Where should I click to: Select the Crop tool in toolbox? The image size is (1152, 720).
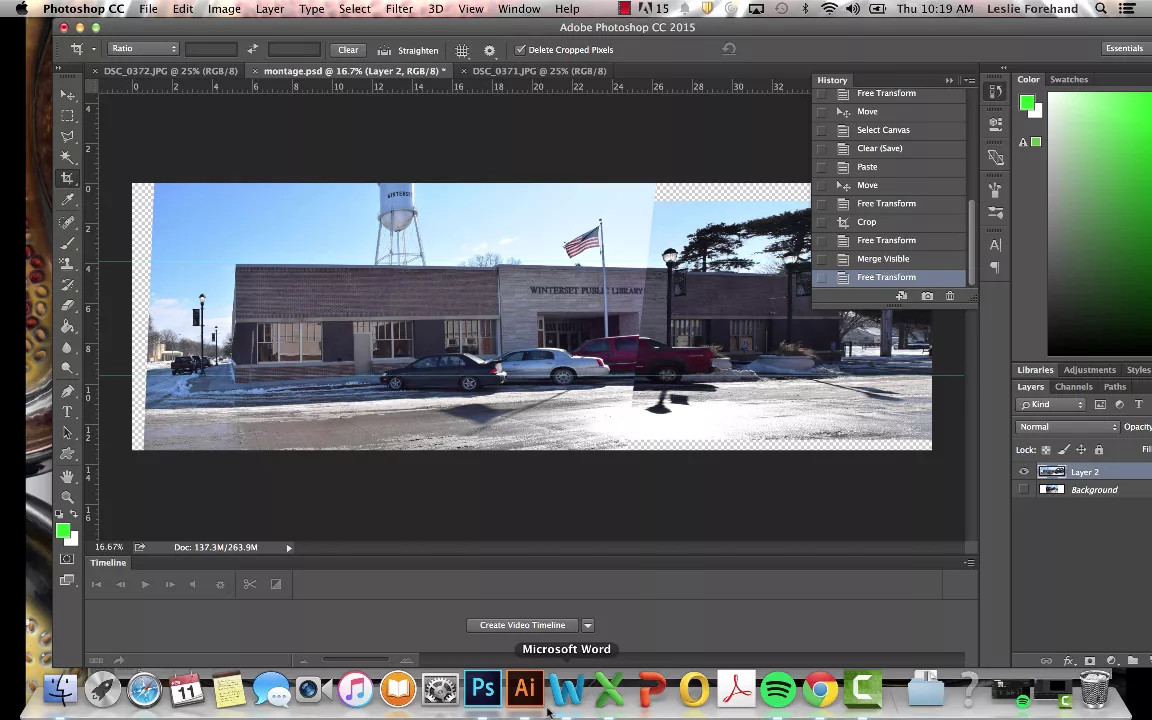pyautogui.click(x=67, y=178)
